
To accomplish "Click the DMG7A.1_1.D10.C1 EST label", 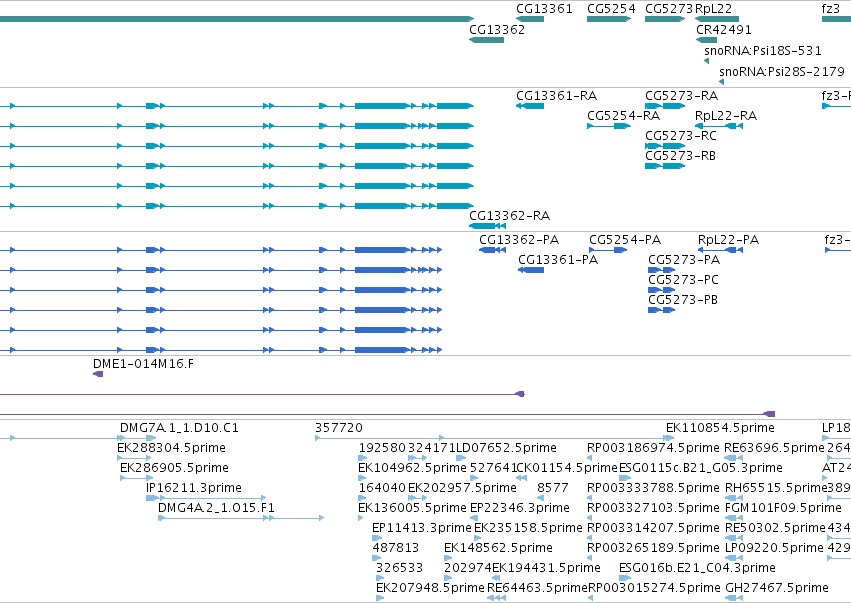I will point(179,428).
